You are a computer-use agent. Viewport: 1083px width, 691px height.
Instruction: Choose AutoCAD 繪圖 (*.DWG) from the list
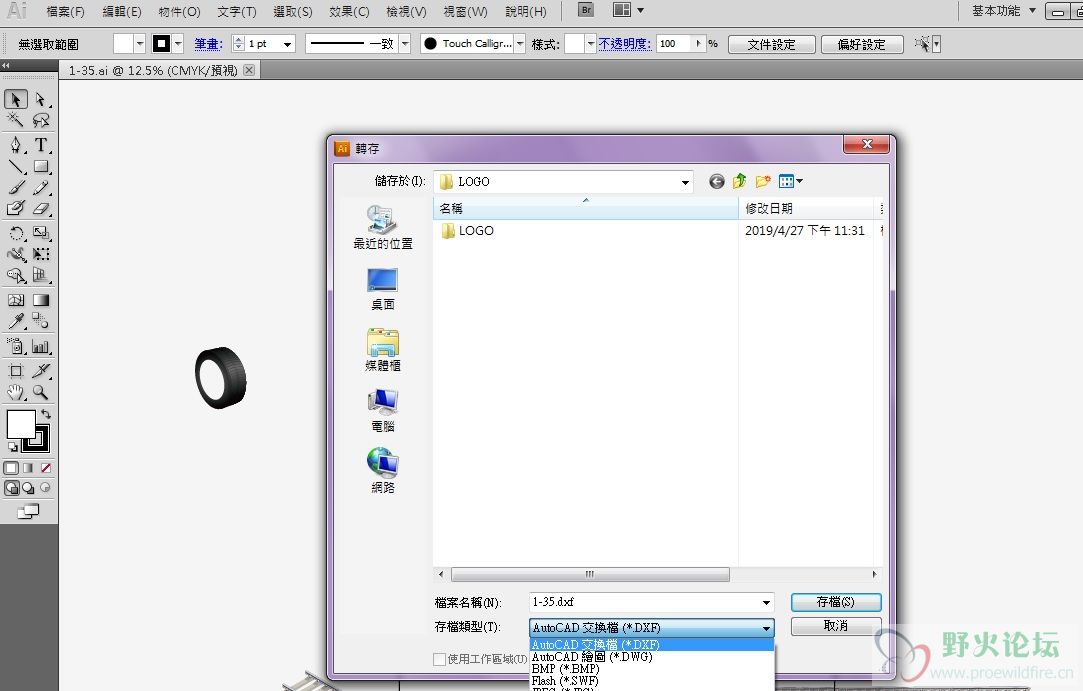click(652, 657)
